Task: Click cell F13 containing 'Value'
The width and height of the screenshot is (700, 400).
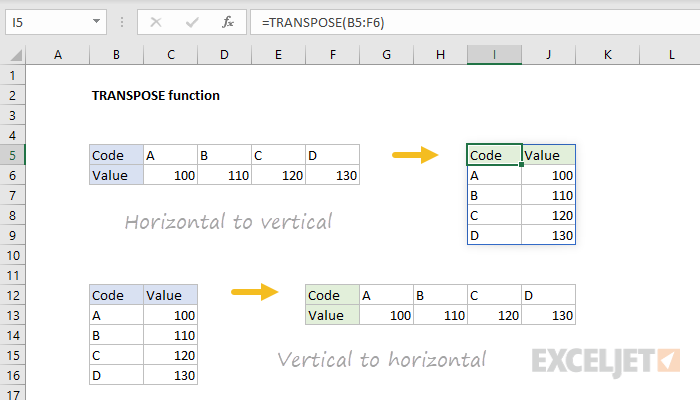Action: click(333, 316)
